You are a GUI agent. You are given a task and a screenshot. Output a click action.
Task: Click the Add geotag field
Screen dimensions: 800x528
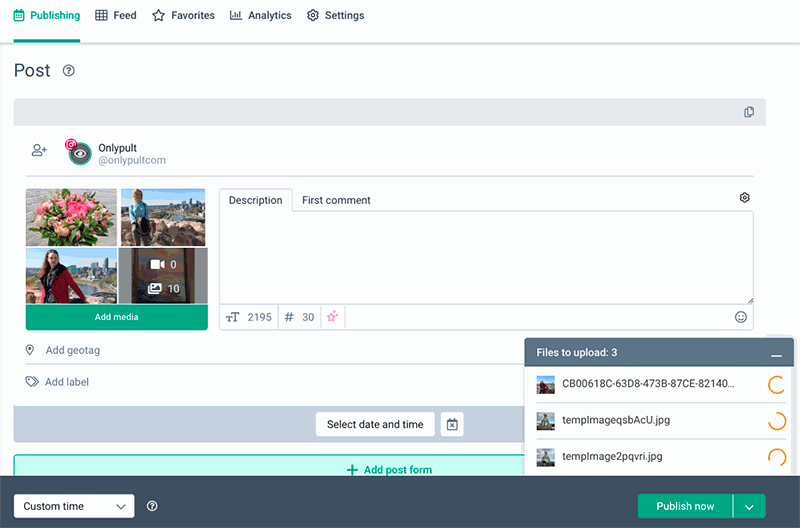[72, 350]
